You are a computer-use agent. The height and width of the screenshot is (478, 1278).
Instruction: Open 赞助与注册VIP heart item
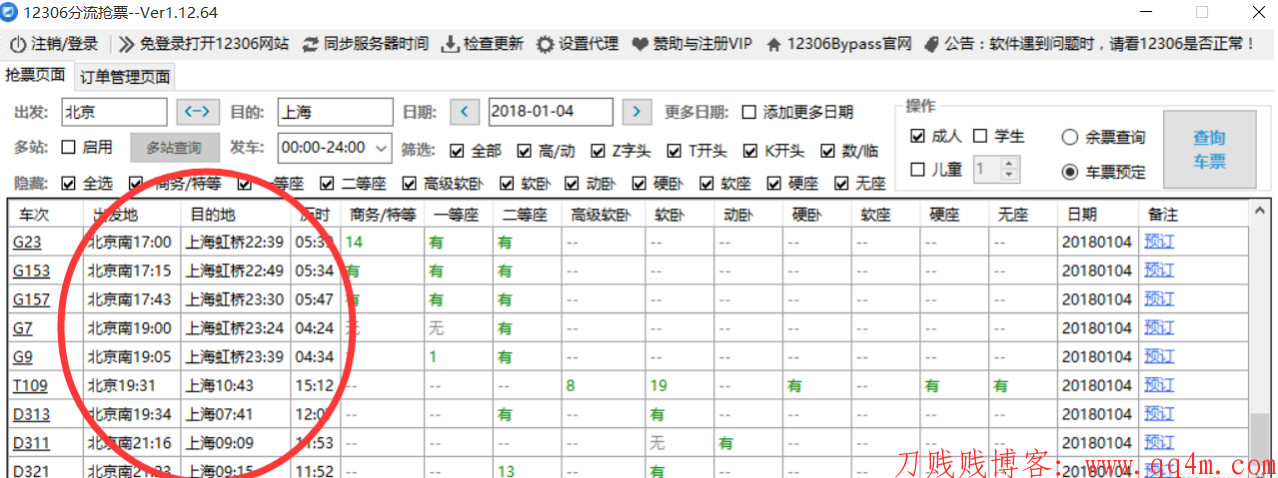click(x=693, y=44)
